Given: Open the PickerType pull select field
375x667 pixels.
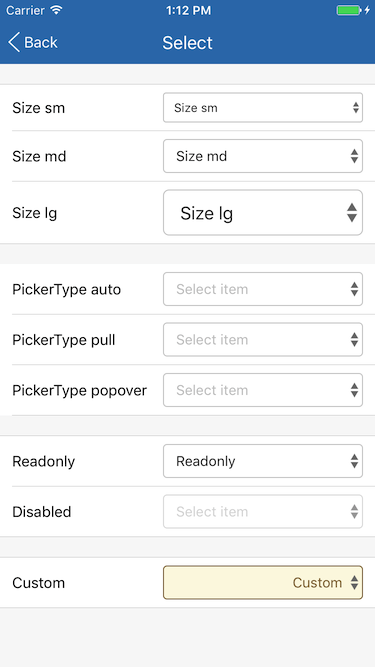Looking at the screenshot, I should [263, 339].
